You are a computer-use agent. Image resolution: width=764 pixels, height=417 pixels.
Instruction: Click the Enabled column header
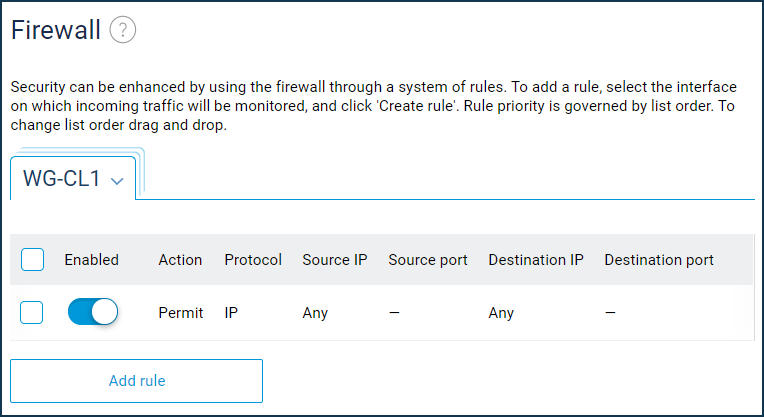[x=91, y=260]
